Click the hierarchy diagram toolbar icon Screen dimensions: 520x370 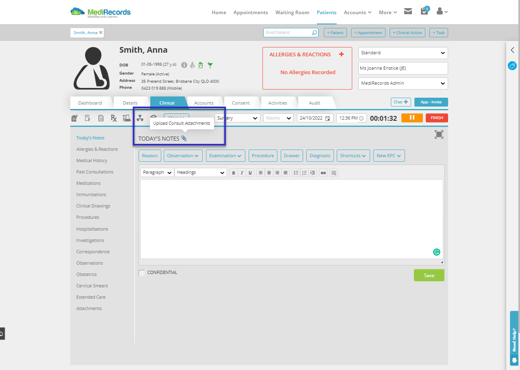point(140,118)
